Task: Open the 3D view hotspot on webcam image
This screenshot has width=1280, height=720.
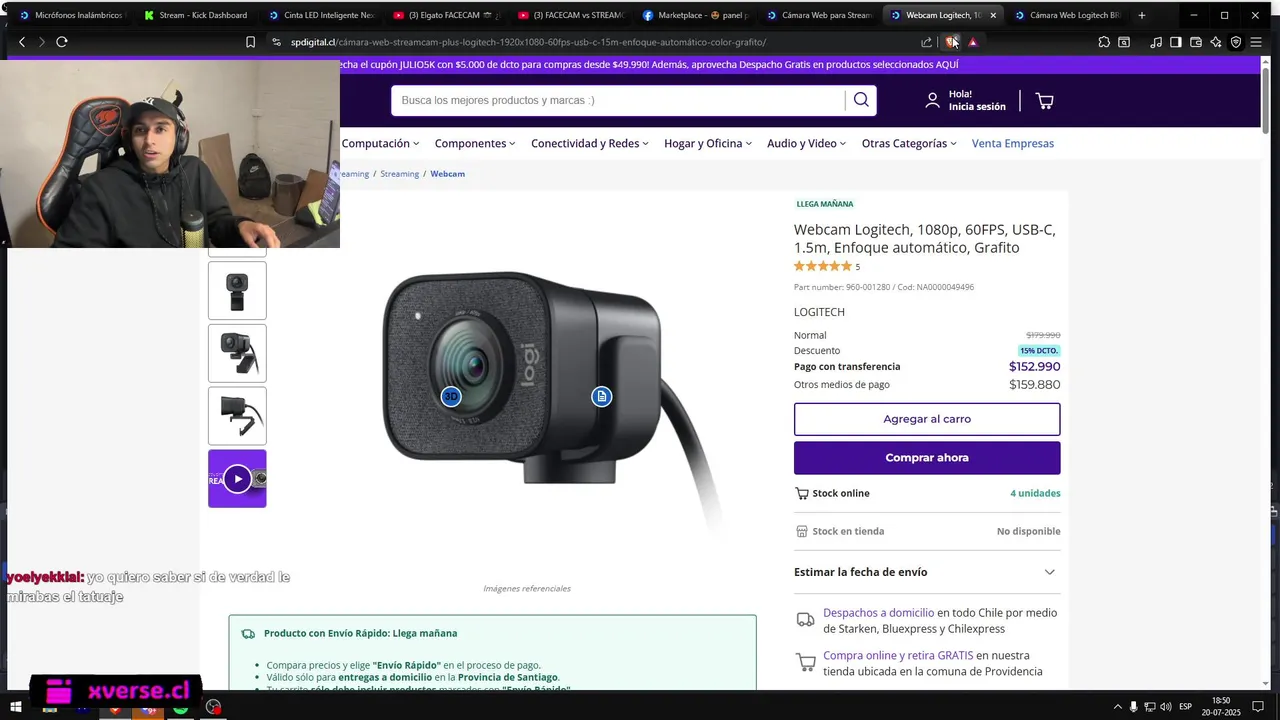Action: [x=451, y=397]
